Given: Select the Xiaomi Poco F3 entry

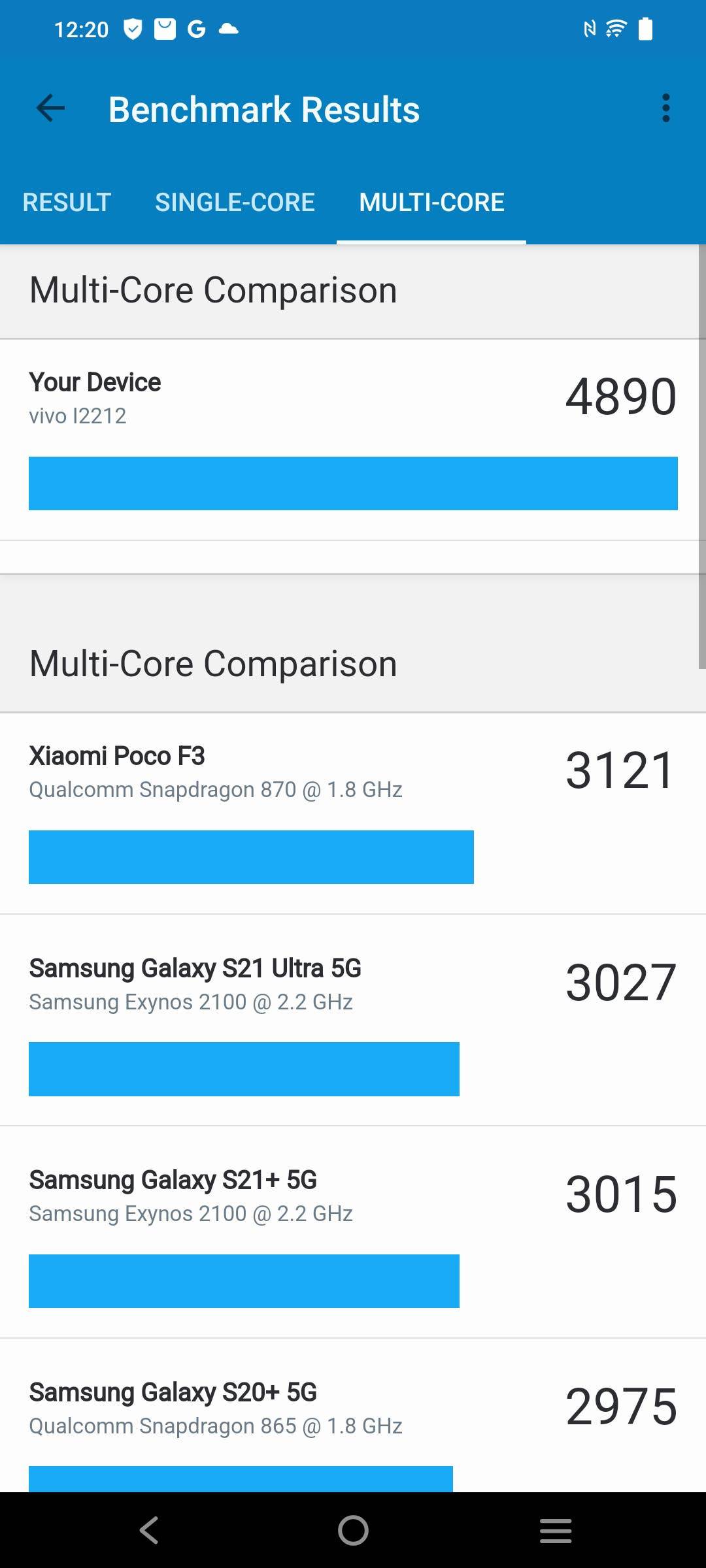Looking at the screenshot, I should click(353, 813).
